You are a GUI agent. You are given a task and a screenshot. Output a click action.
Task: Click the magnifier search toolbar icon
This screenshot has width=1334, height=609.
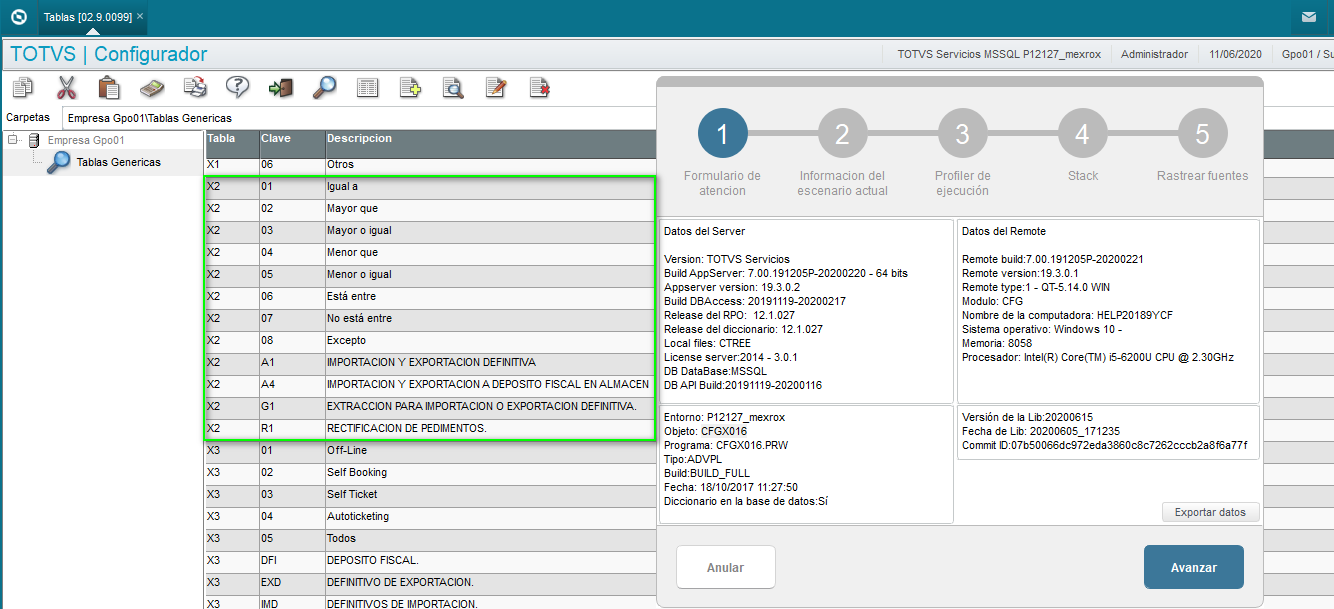tap(324, 87)
